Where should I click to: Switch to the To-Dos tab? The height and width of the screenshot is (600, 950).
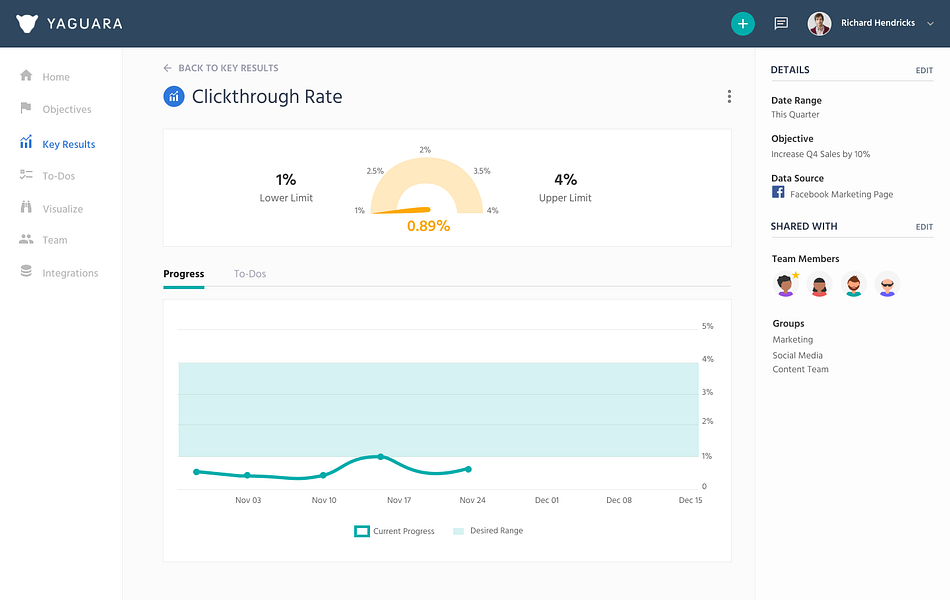(250, 274)
